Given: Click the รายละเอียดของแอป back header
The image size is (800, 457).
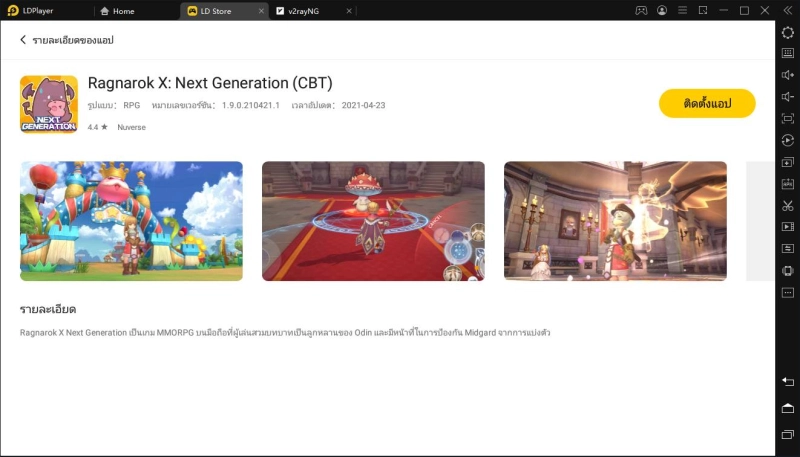Looking at the screenshot, I should [73, 40].
